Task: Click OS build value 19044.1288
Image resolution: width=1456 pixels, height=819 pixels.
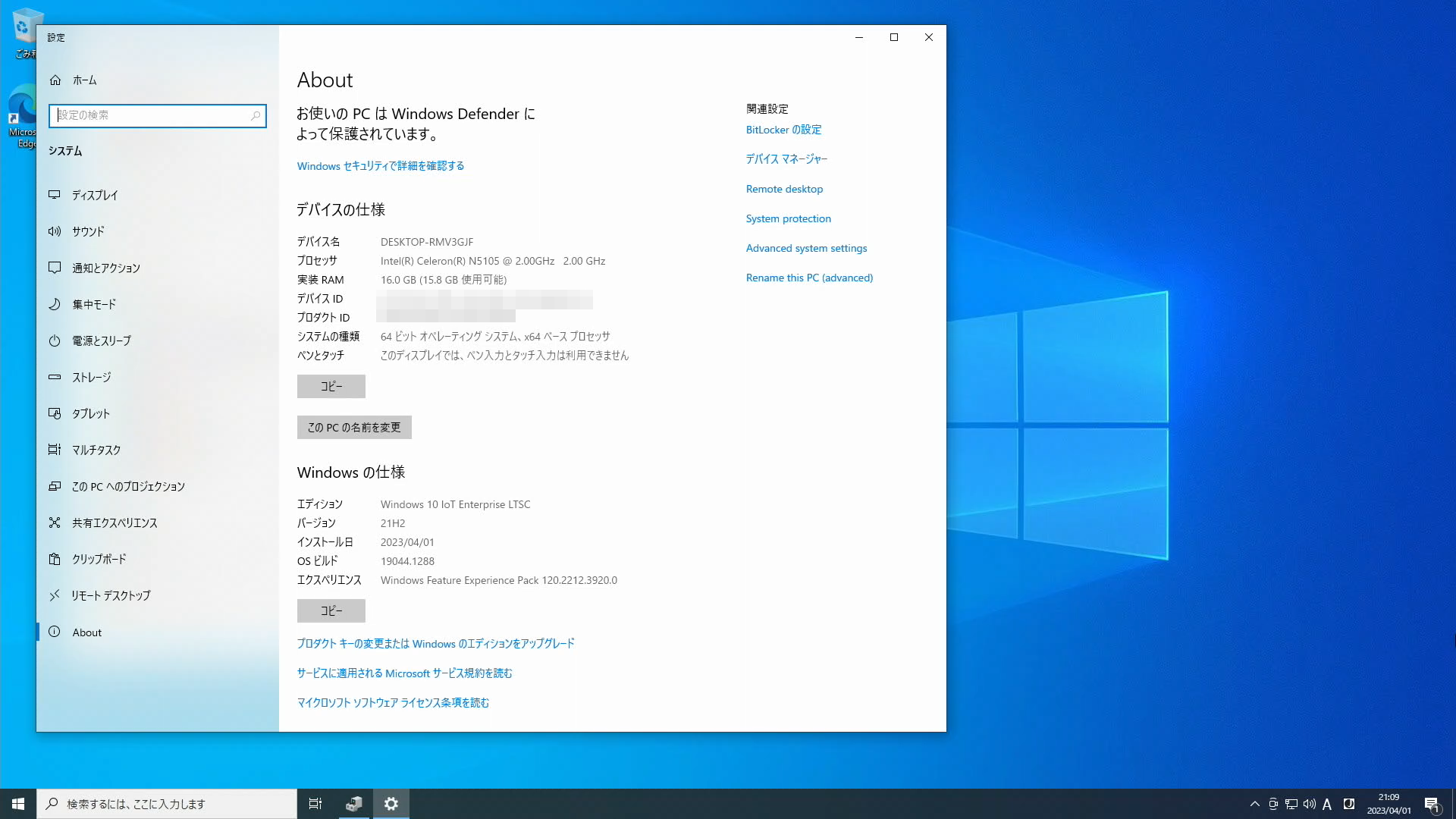Action: pos(407,561)
